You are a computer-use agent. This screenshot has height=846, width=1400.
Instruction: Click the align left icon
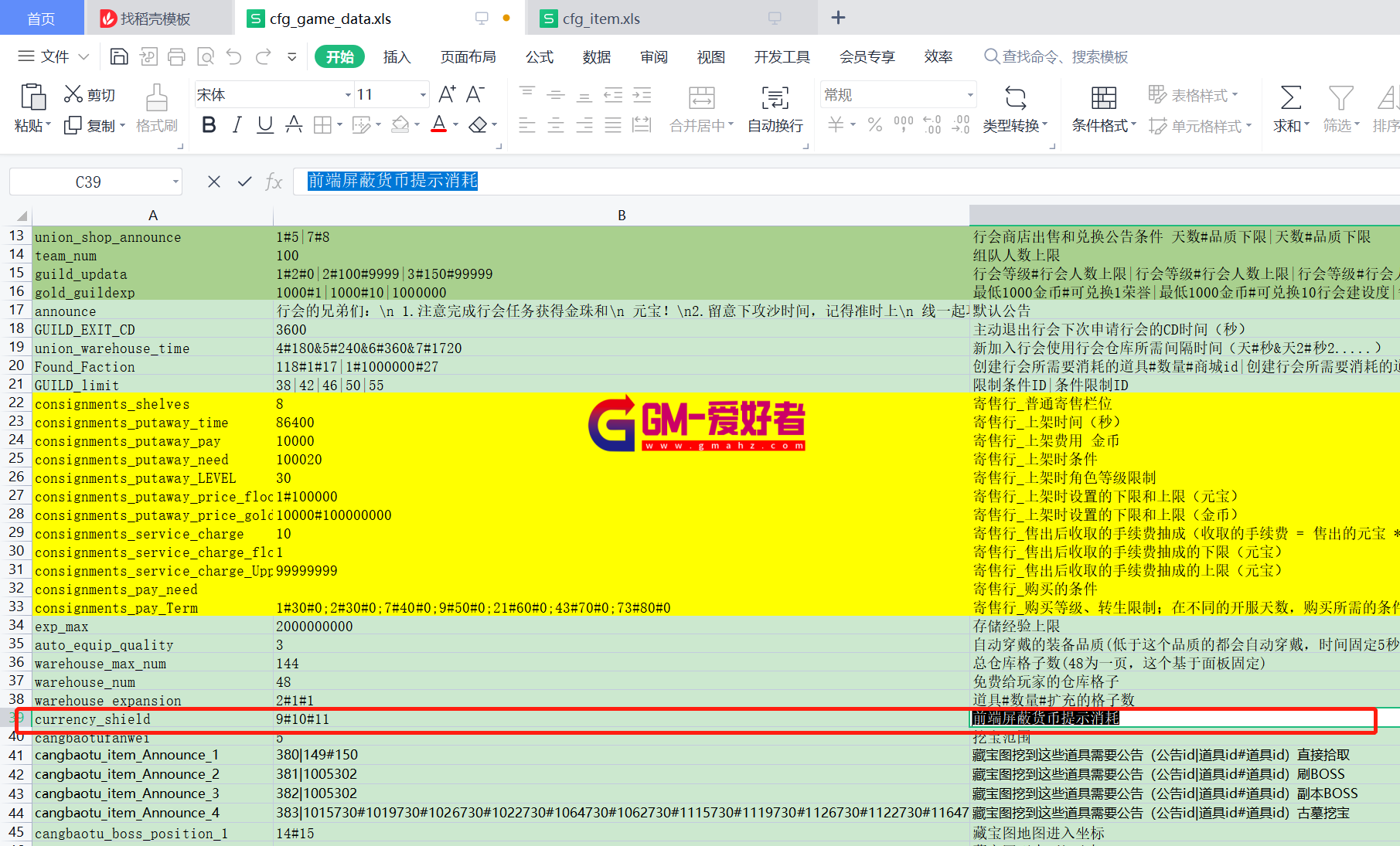[x=527, y=124]
